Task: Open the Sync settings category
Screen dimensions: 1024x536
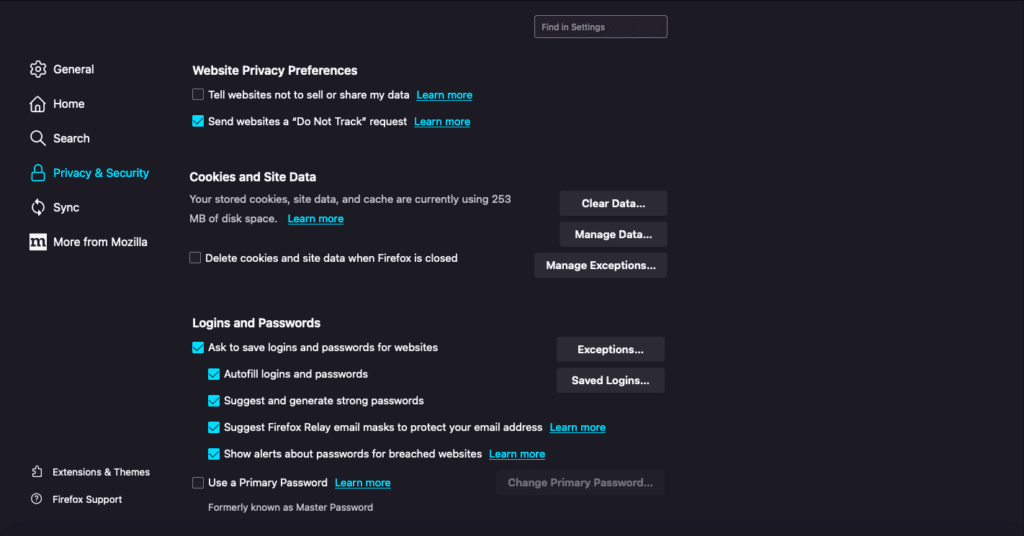Action: [x=66, y=208]
